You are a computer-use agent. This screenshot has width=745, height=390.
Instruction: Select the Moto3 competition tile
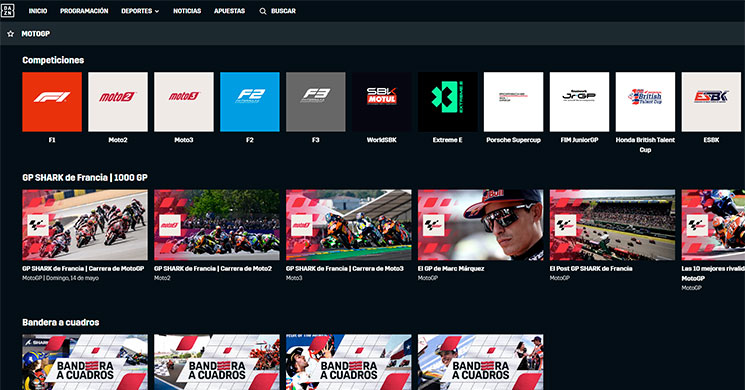184,102
